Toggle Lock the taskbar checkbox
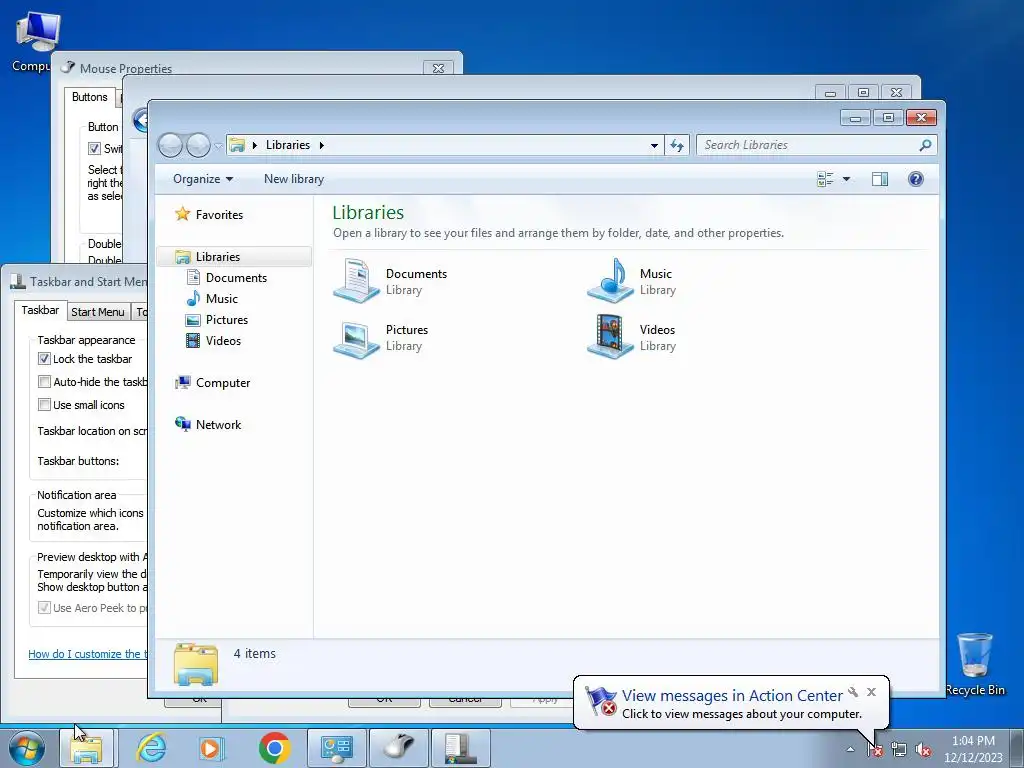Image resolution: width=1024 pixels, height=768 pixels. [x=44, y=359]
